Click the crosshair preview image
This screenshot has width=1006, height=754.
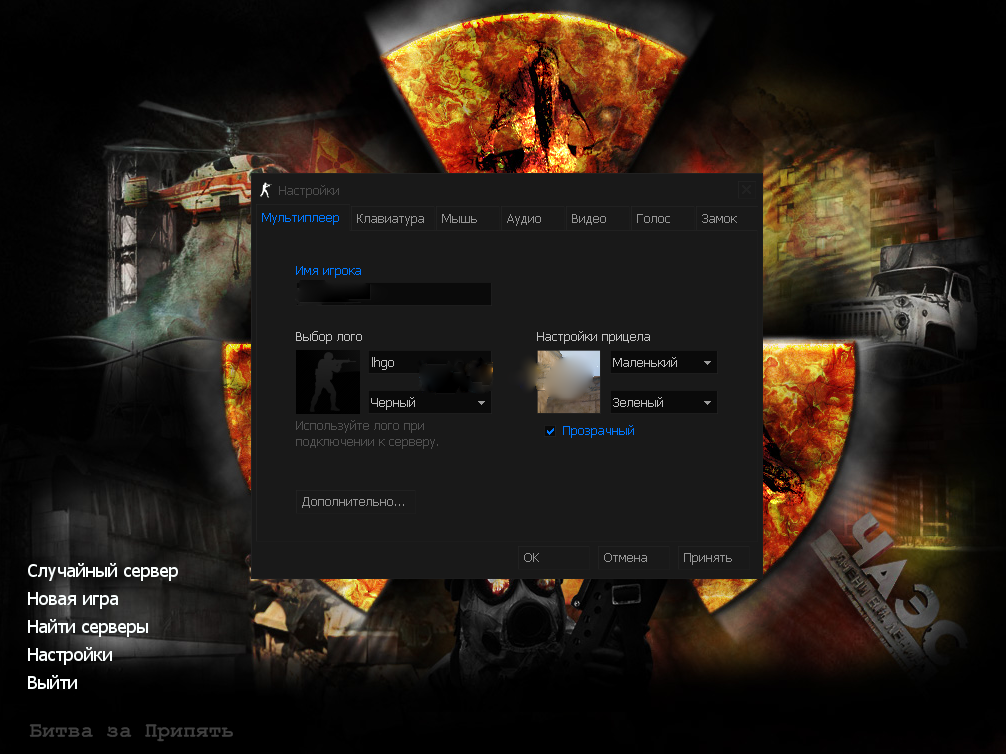point(568,382)
